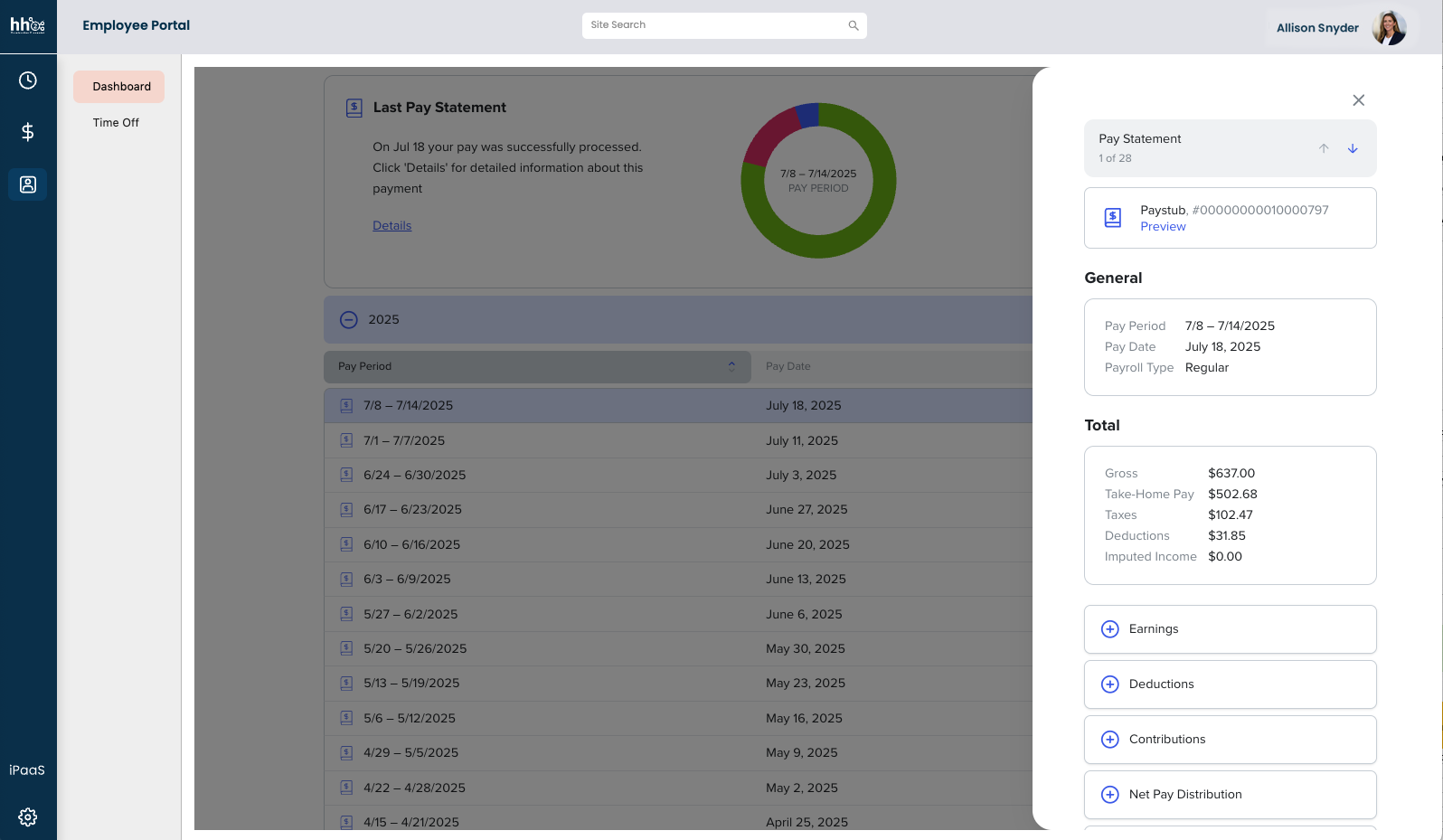Expand the Contributions section
Viewport: 1443px width, 840px height.
tap(1109, 740)
